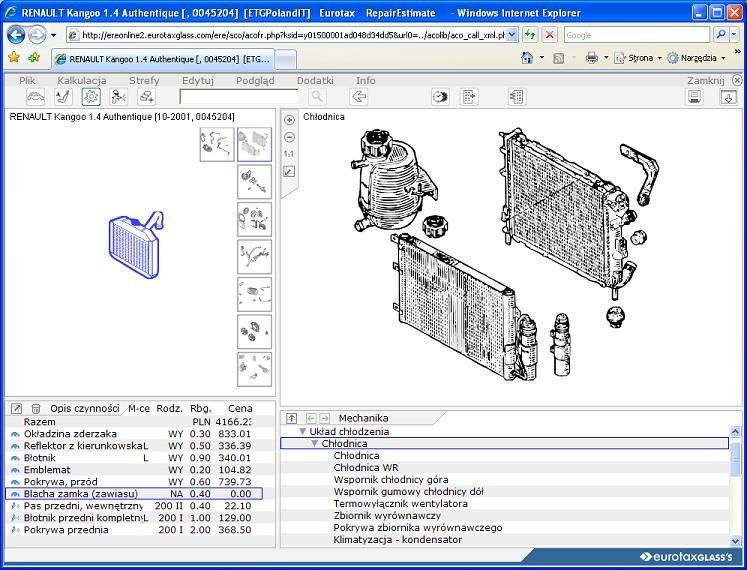Click the save diskette toolbar icon
Image resolution: width=747 pixels, height=570 pixels.
click(695, 97)
